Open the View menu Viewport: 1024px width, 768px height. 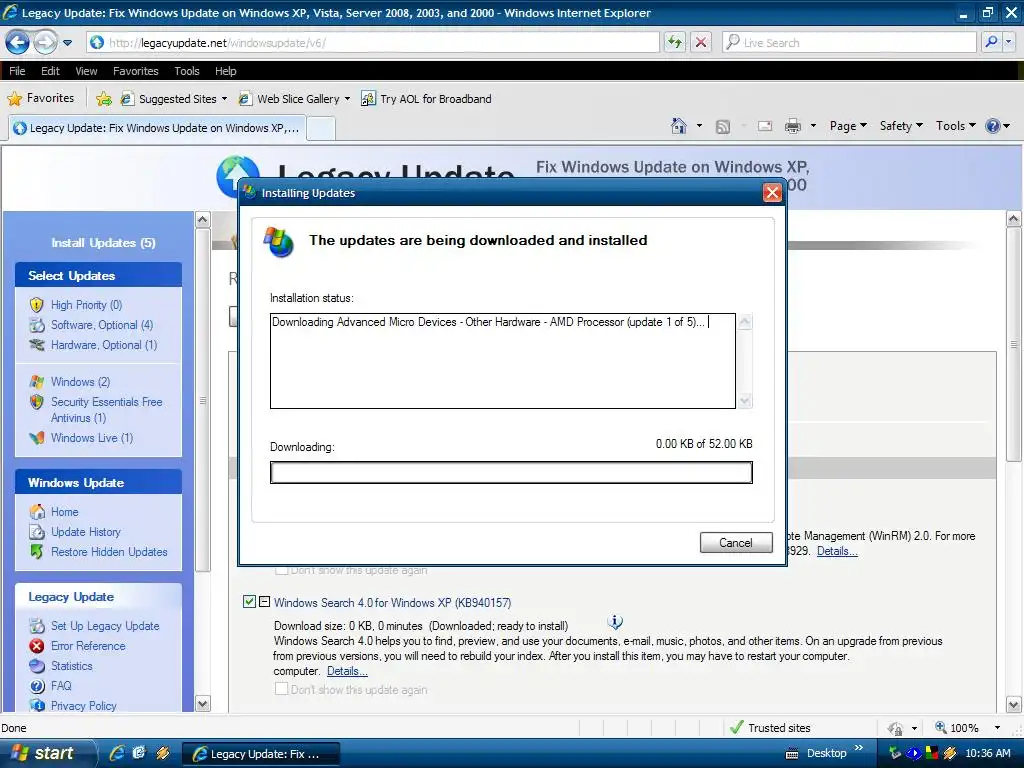(86, 71)
